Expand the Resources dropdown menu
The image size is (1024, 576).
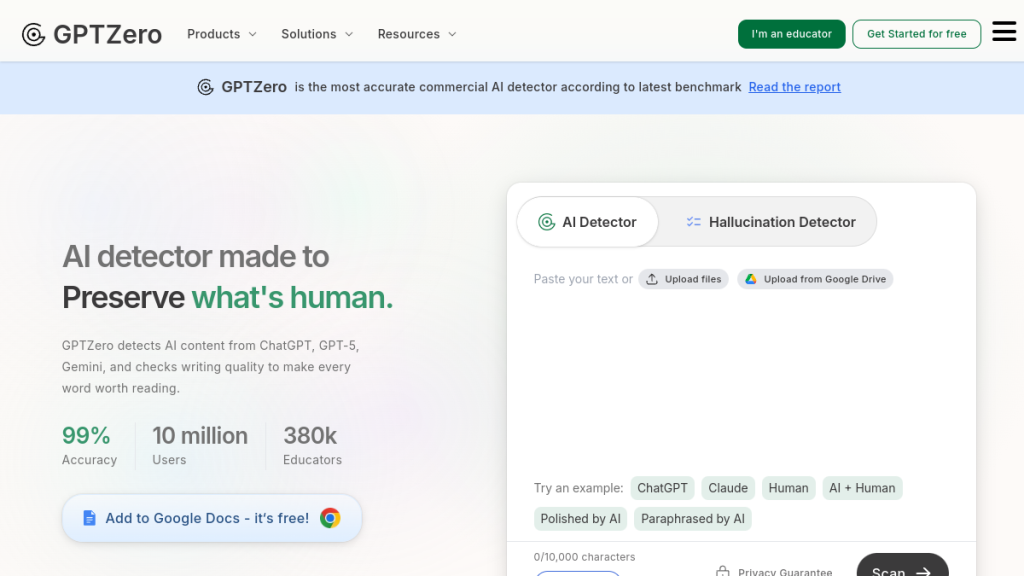(x=416, y=34)
